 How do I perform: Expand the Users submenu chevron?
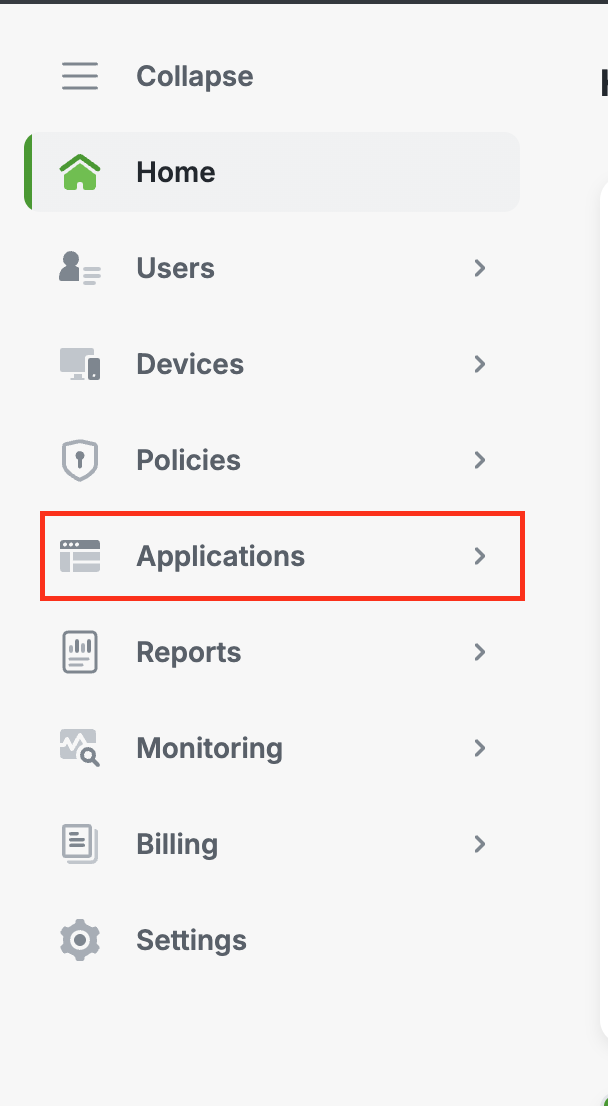coord(480,268)
